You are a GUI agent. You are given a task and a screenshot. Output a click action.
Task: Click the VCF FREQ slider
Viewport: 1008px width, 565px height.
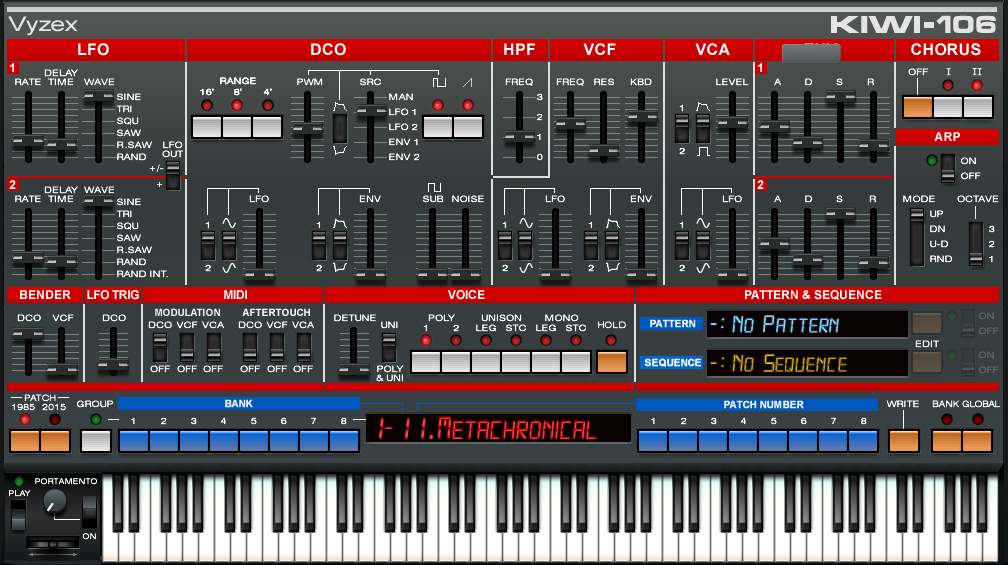[570, 127]
